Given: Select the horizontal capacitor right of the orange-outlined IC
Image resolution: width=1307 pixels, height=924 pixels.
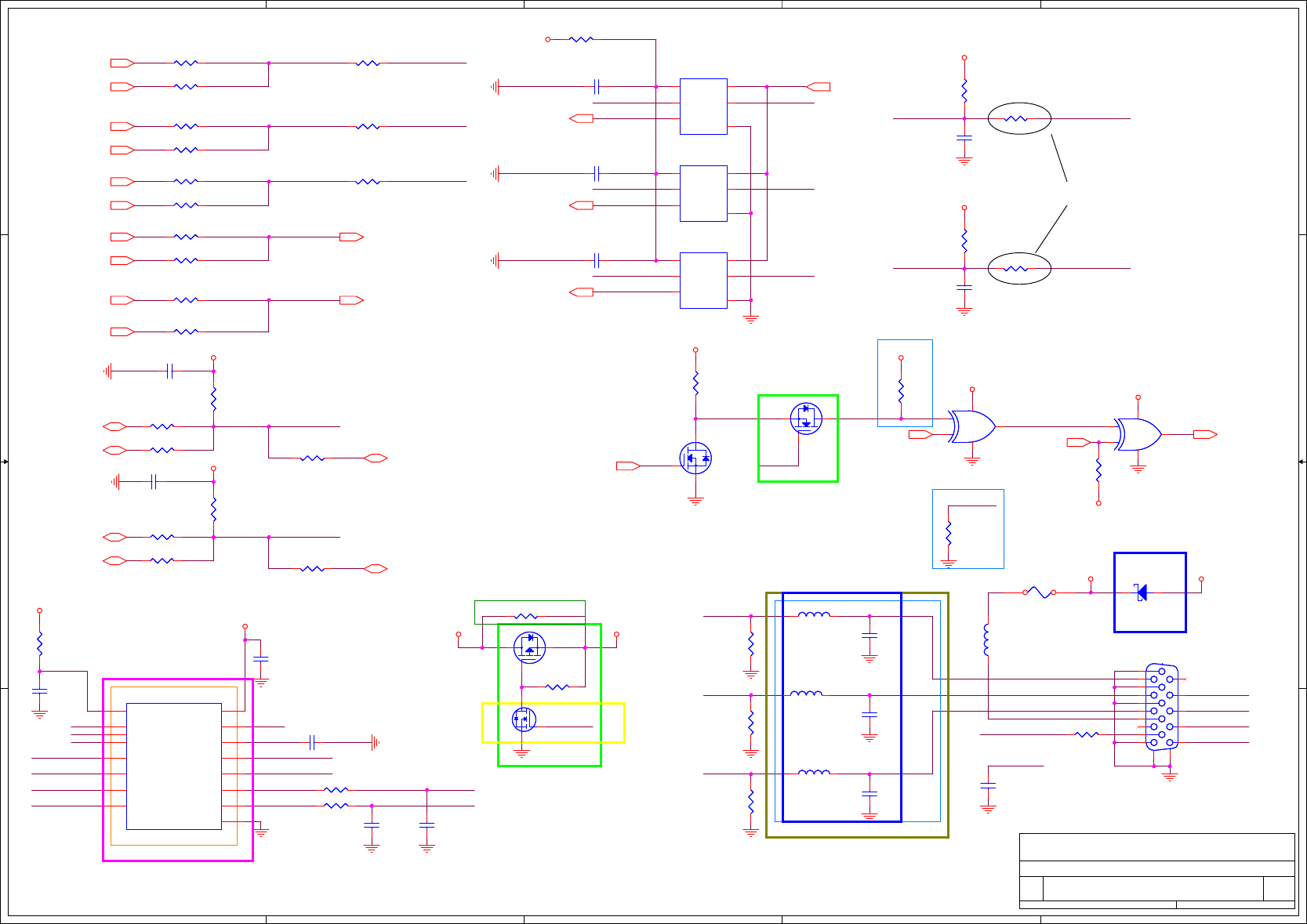Looking at the screenshot, I should point(312,742).
